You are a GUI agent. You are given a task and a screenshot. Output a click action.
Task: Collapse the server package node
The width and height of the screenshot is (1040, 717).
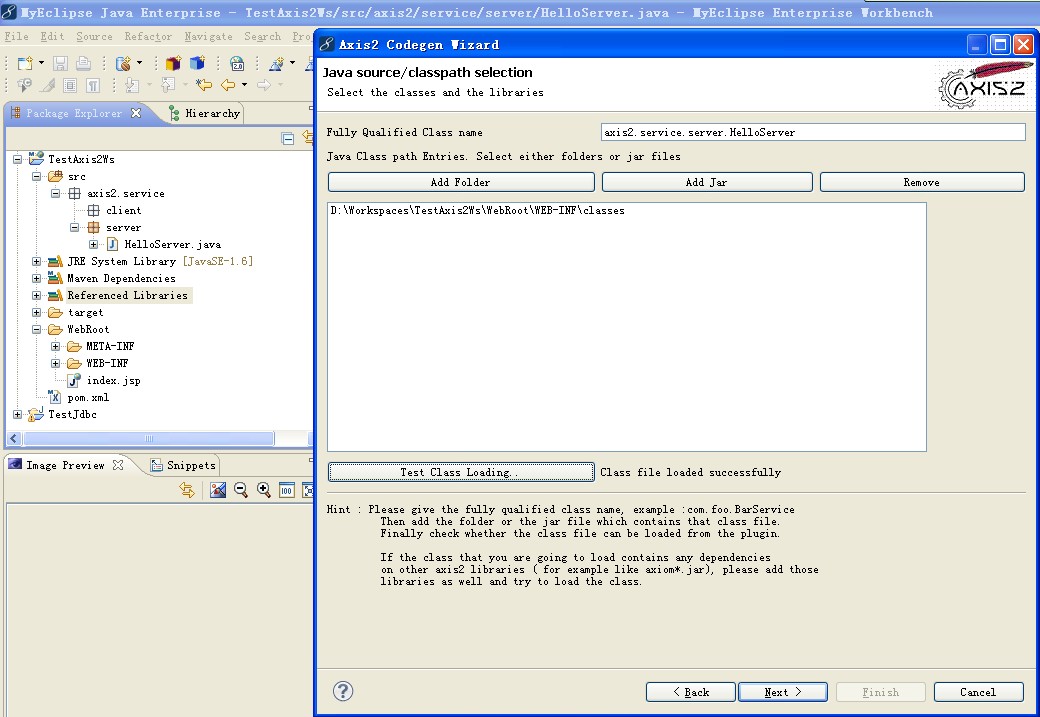[x=75, y=228]
